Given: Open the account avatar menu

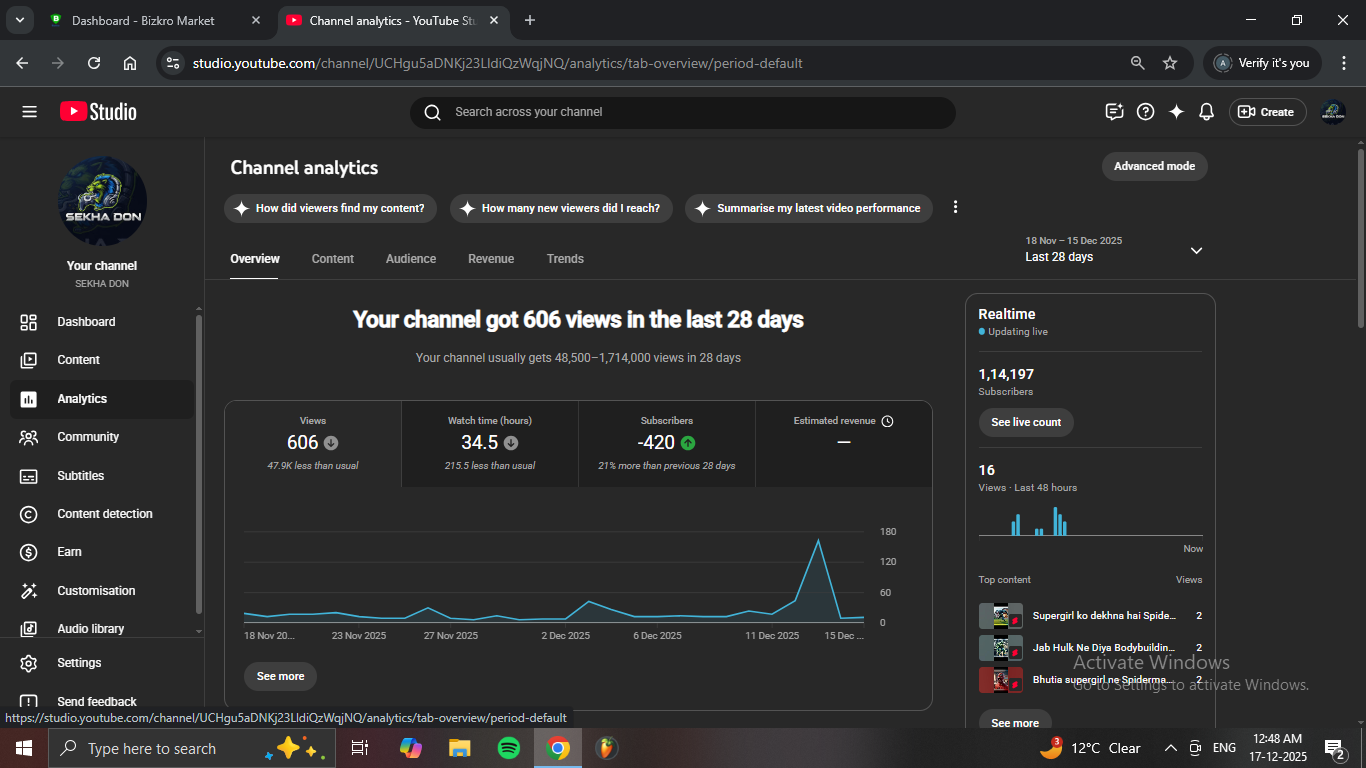Looking at the screenshot, I should [1332, 112].
